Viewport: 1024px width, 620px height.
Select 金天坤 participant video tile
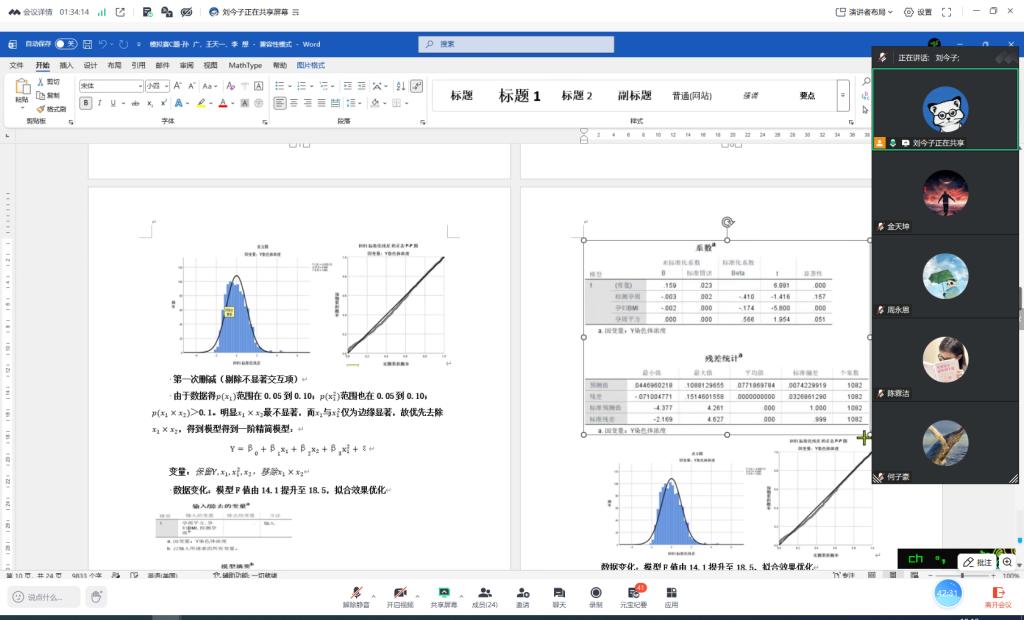[x=944, y=193]
